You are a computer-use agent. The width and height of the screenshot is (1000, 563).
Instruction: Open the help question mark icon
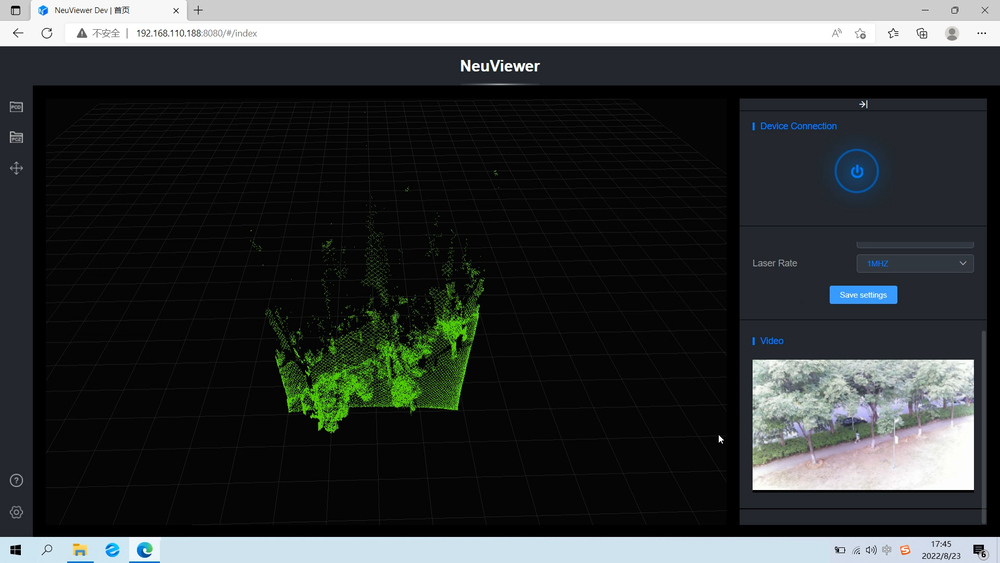[17, 481]
